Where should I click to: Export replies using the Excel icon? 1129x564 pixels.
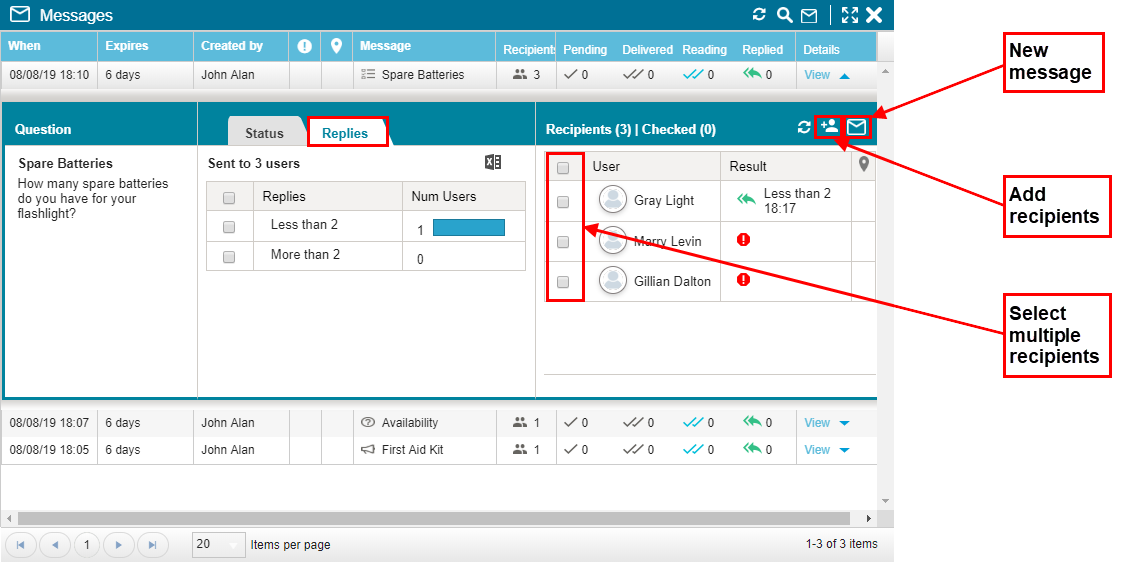pos(492,163)
